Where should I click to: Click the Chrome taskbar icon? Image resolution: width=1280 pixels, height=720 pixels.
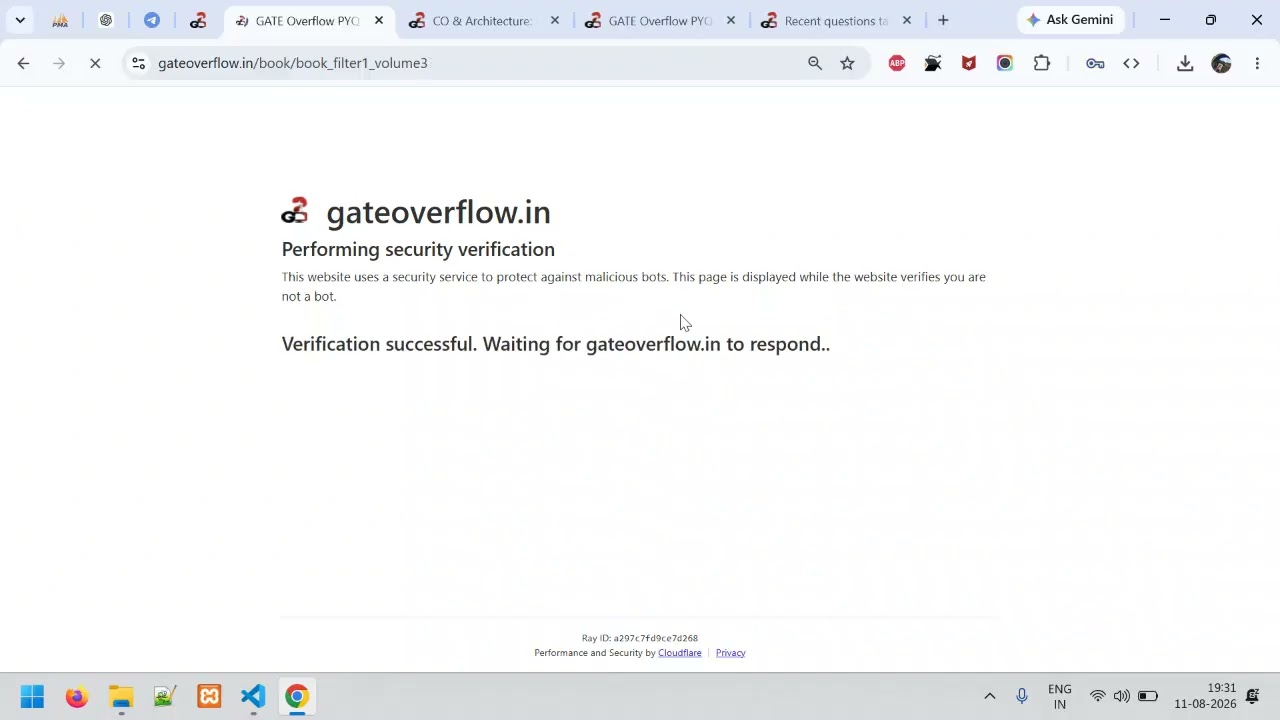click(x=297, y=697)
